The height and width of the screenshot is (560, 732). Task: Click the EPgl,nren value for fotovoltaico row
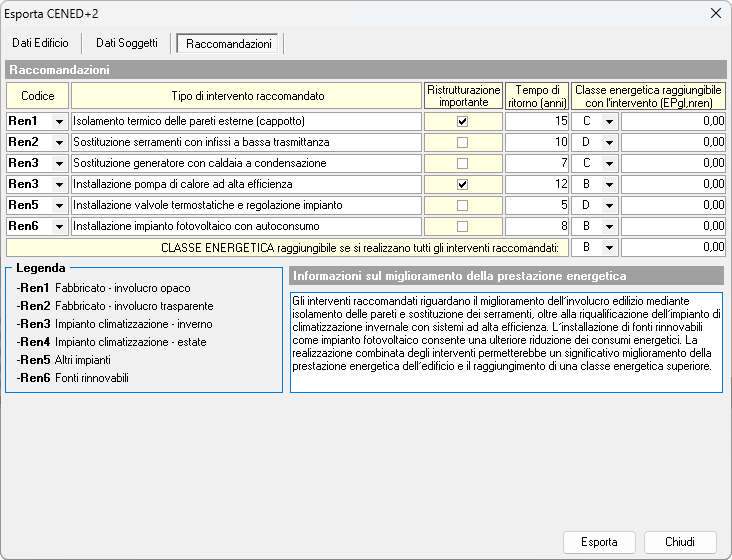[673, 226]
